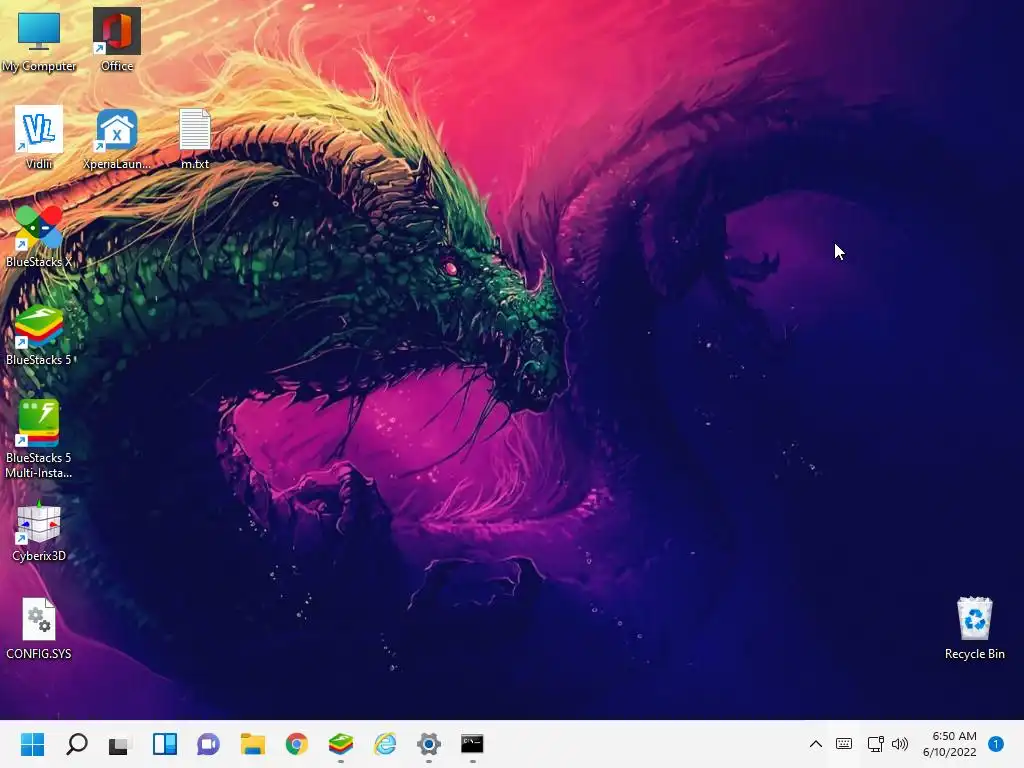This screenshot has width=1024, height=768.
Task: Open the Widgets panel
Action: [x=165, y=744]
